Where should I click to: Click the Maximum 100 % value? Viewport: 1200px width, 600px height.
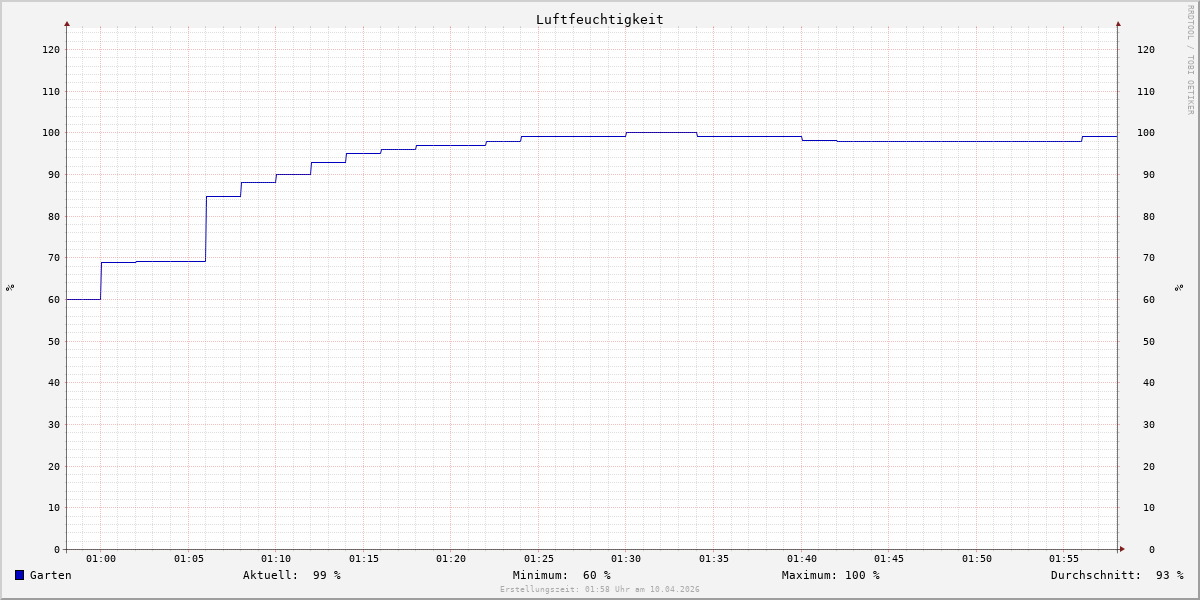(830, 575)
